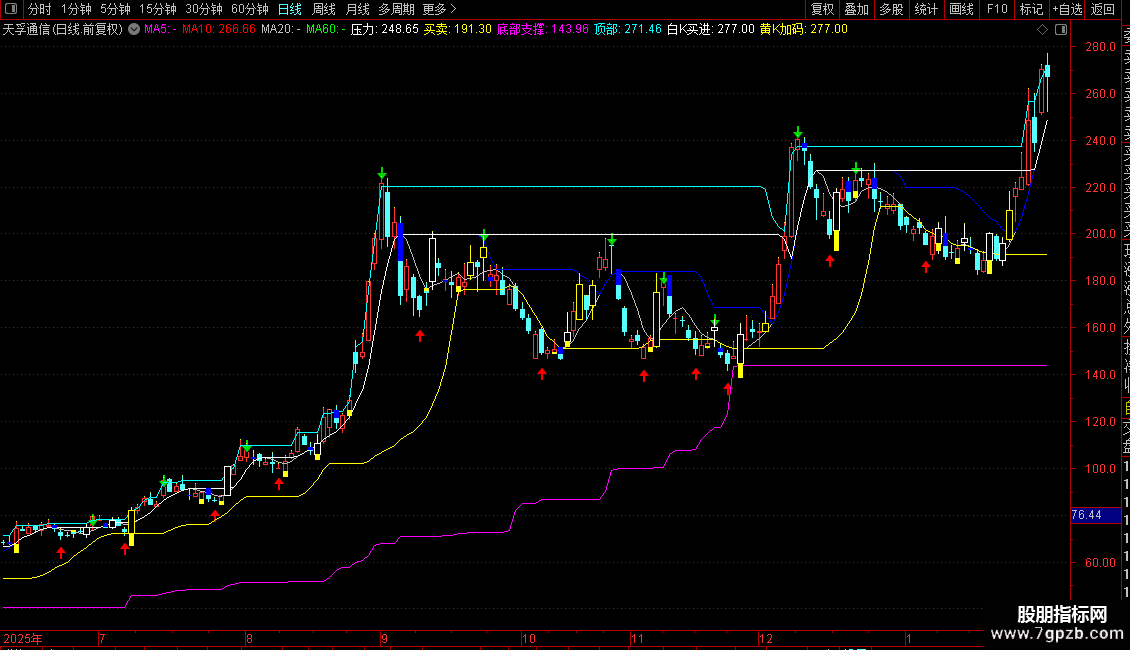
Task: Switch to 30分钟 period
Action: click(x=204, y=9)
